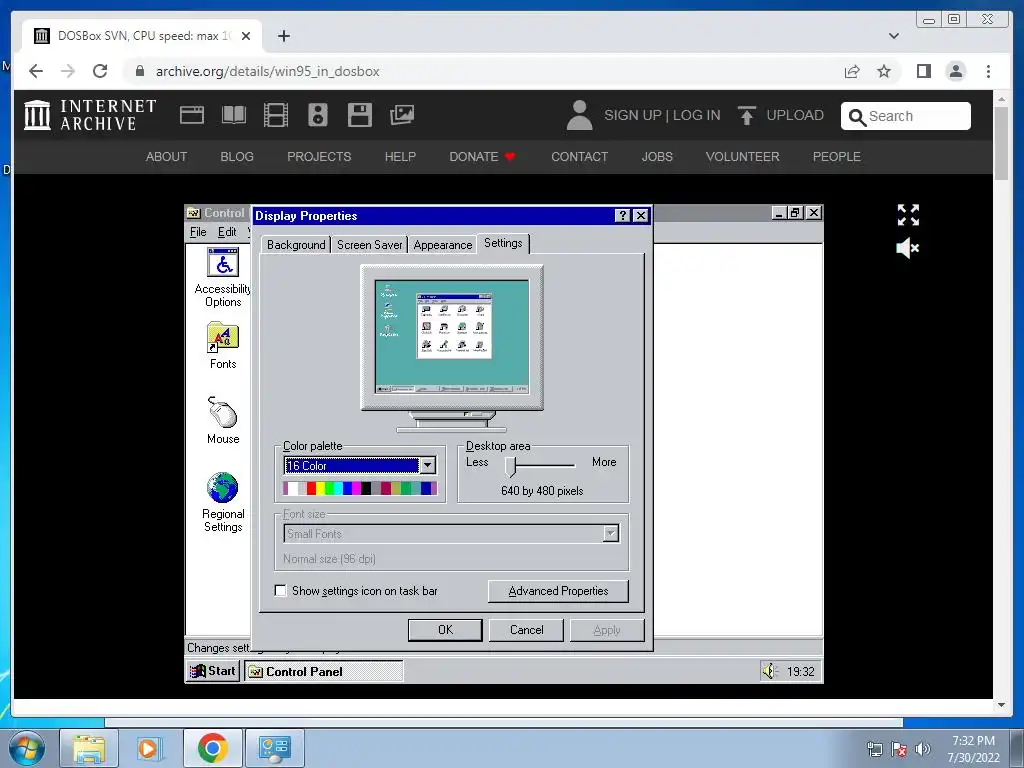This screenshot has height=768, width=1024.
Task: Click the Chrome address bar
Action: [483, 71]
